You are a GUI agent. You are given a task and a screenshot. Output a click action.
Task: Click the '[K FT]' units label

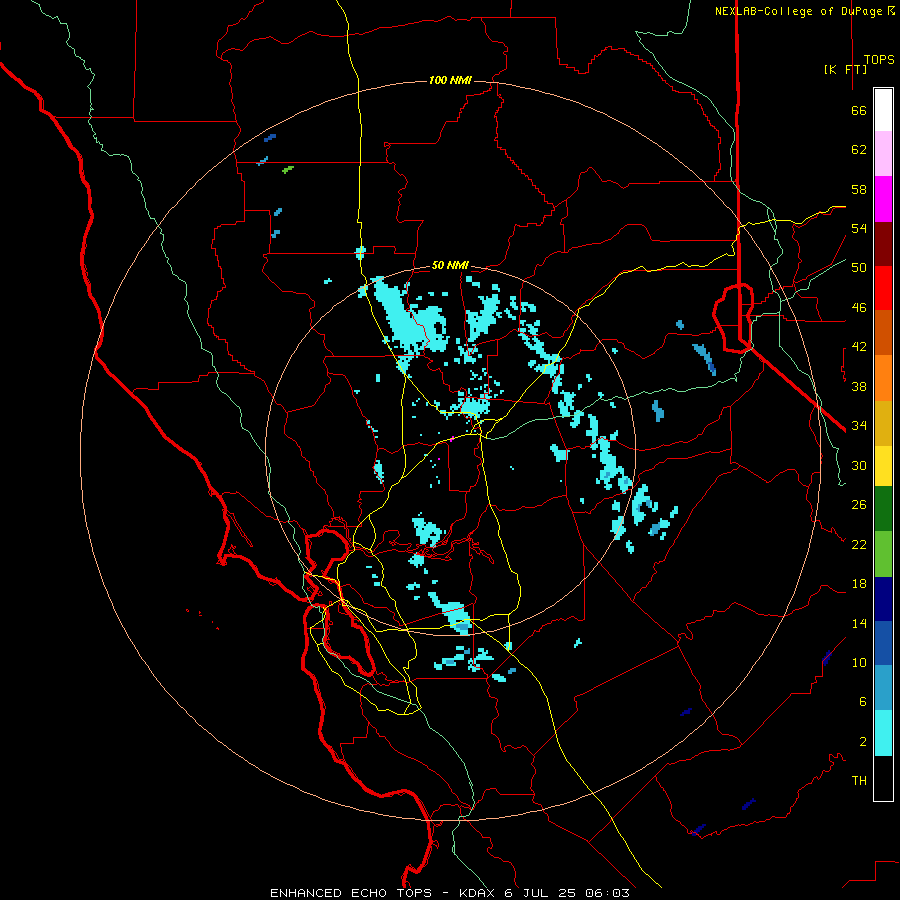[845, 69]
